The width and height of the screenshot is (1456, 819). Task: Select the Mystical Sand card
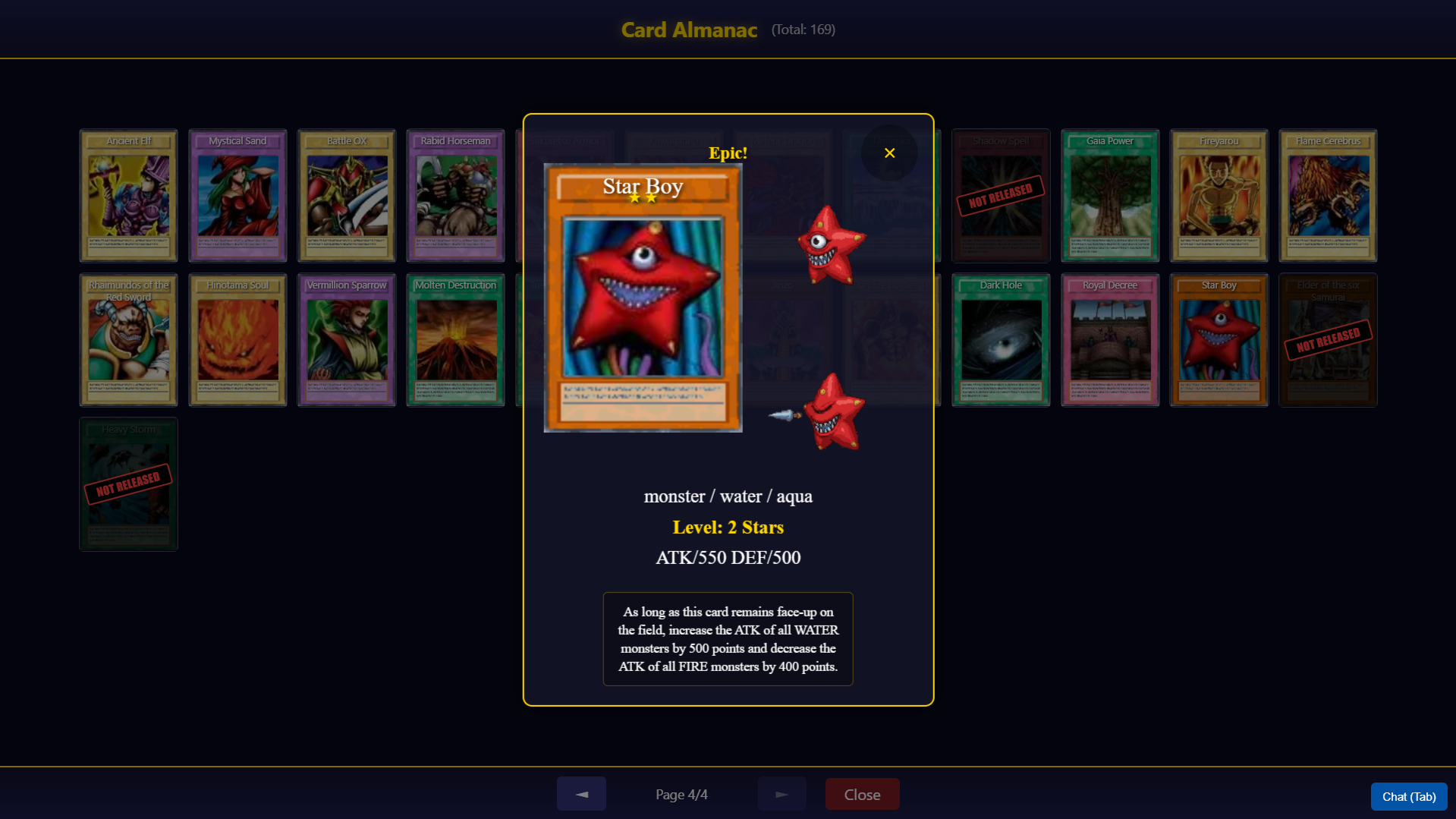[x=237, y=196]
